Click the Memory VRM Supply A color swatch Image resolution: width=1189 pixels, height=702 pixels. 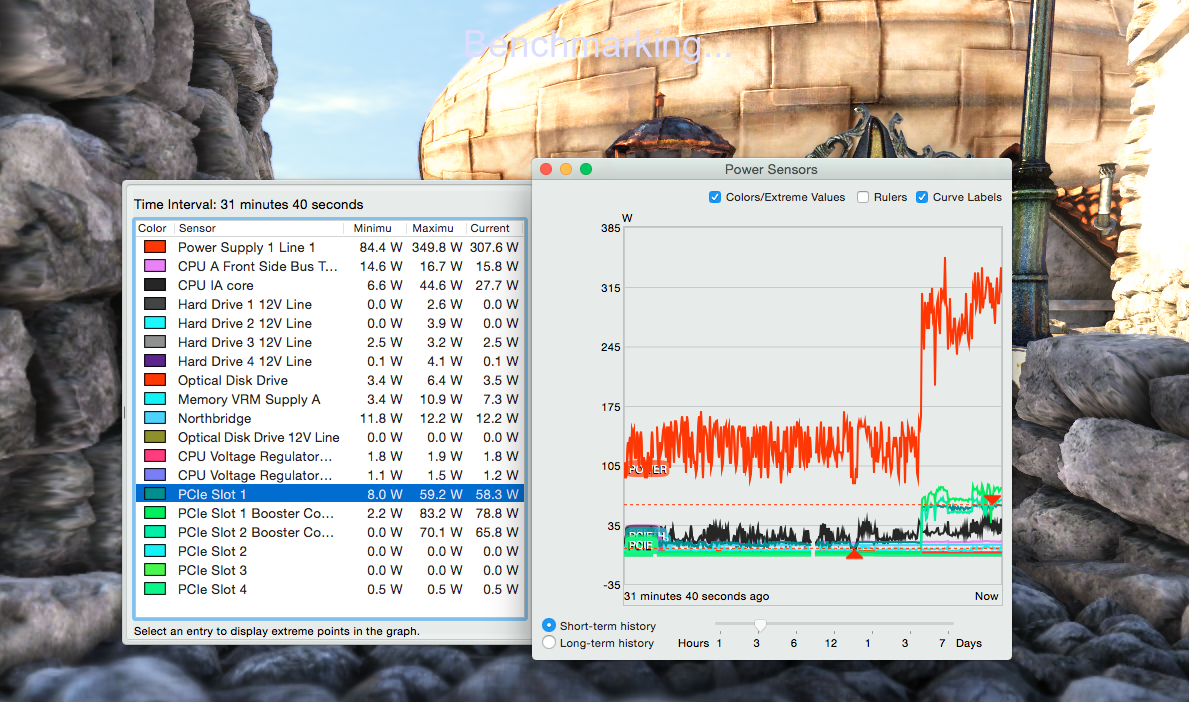[155, 398]
